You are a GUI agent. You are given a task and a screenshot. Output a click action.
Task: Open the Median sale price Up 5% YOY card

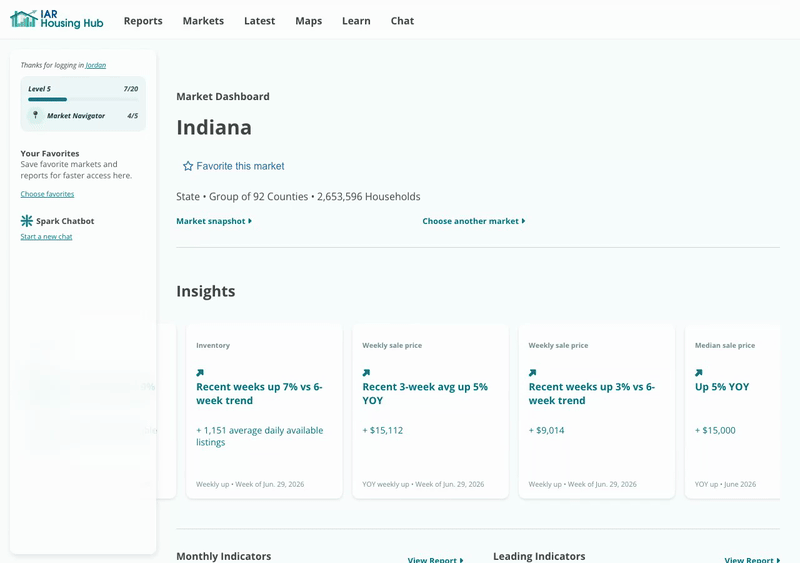point(732,411)
